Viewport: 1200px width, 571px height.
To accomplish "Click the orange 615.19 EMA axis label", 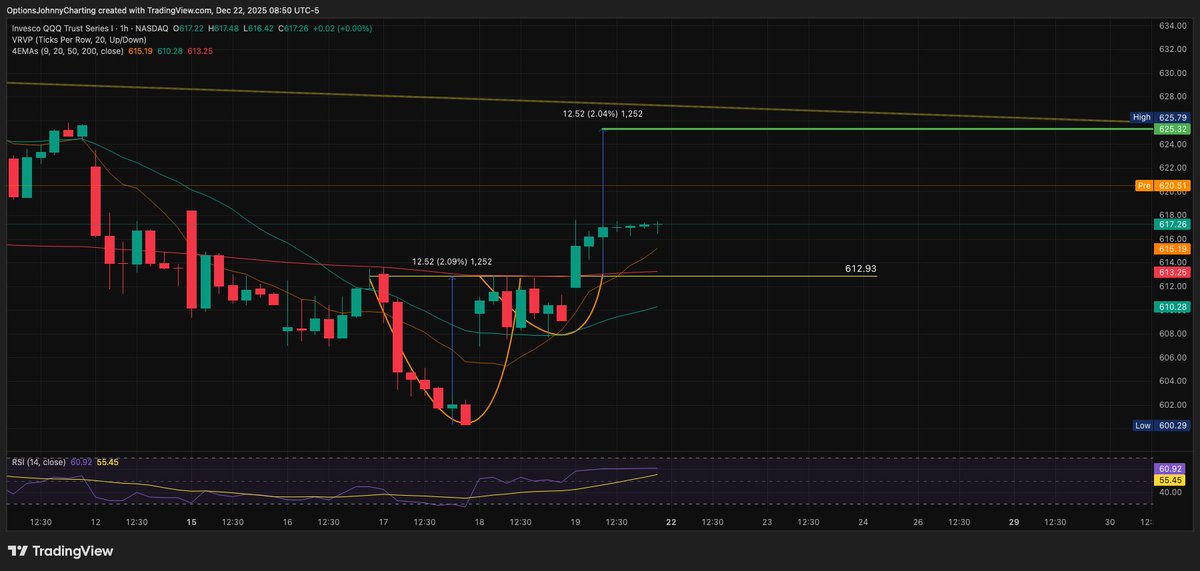I will point(1171,248).
